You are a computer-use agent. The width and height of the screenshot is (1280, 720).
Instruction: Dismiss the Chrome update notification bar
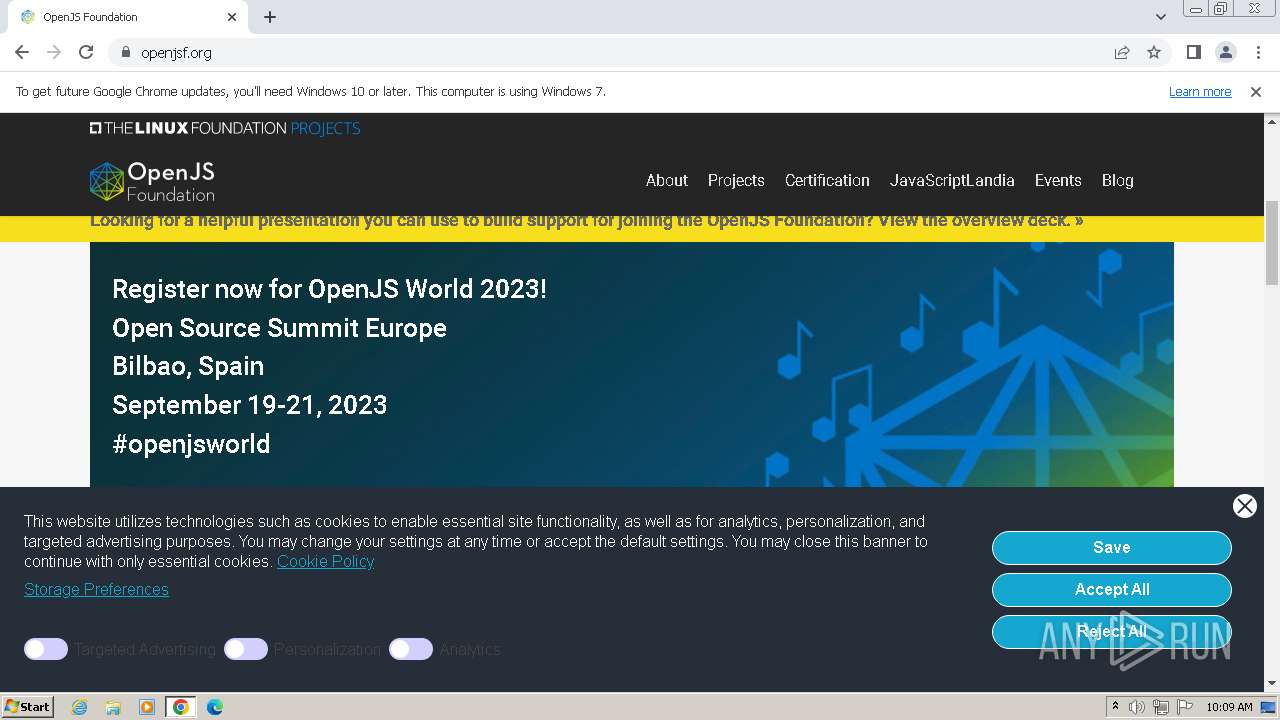1256,91
